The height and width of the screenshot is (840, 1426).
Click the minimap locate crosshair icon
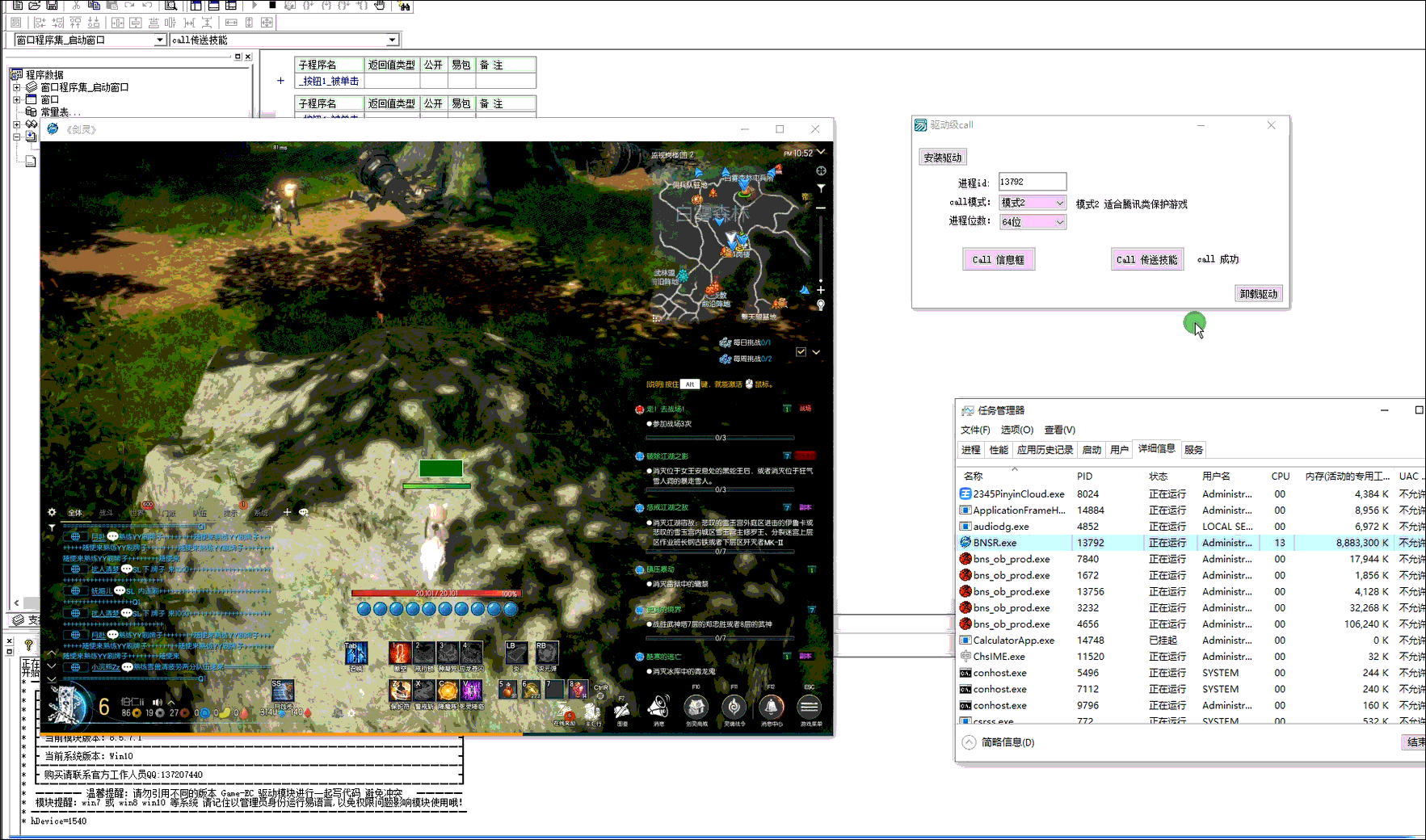[x=821, y=170]
